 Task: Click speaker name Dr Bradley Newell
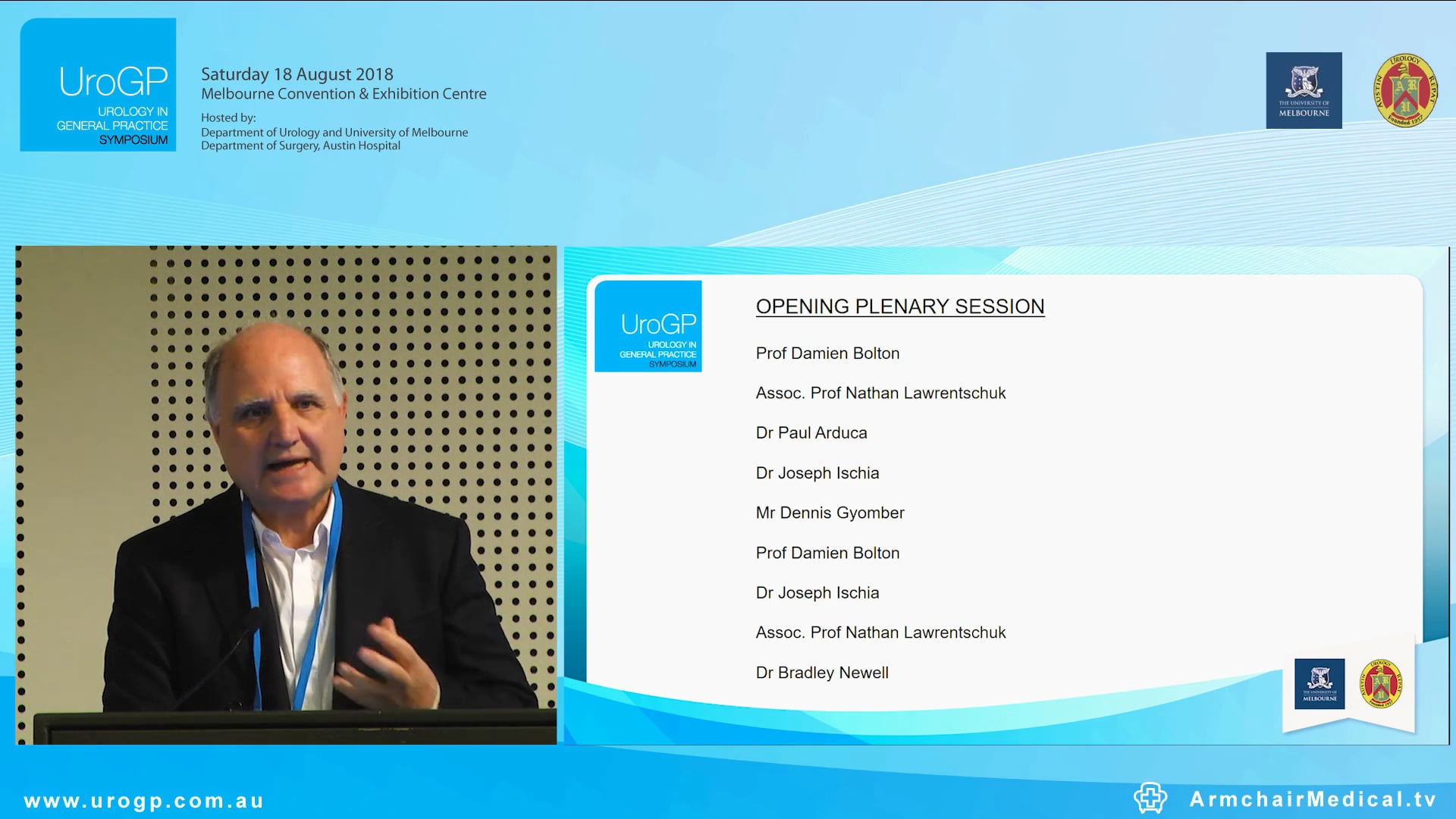point(821,672)
